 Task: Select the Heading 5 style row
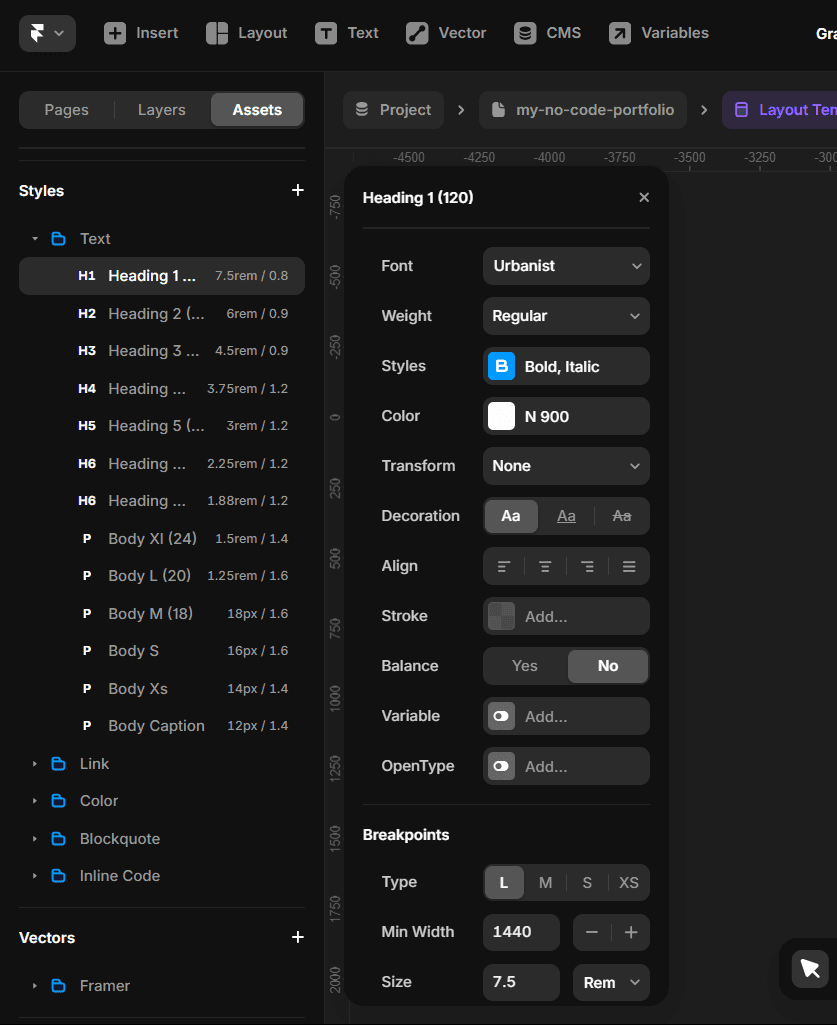click(162, 426)
